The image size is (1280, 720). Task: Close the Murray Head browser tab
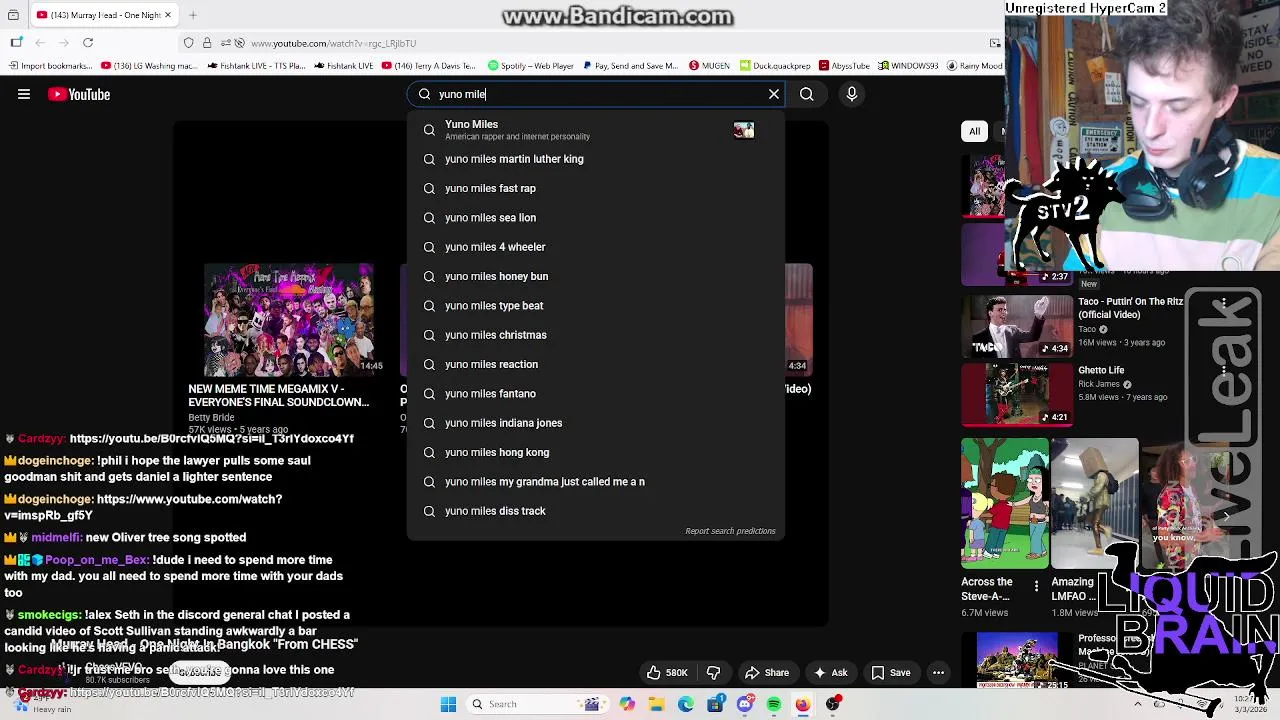click(x=167, y=15)
